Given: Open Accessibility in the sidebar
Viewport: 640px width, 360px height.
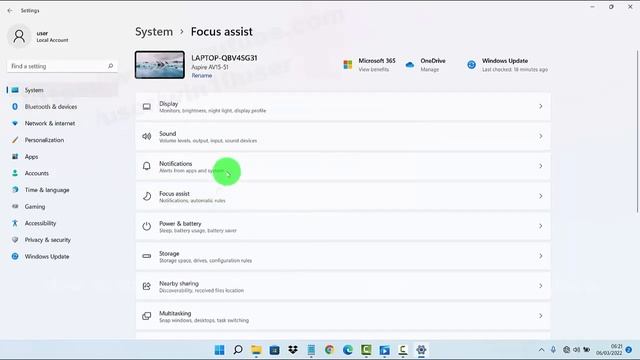Looking at the screenshot, I should click(x=62, y=223).
